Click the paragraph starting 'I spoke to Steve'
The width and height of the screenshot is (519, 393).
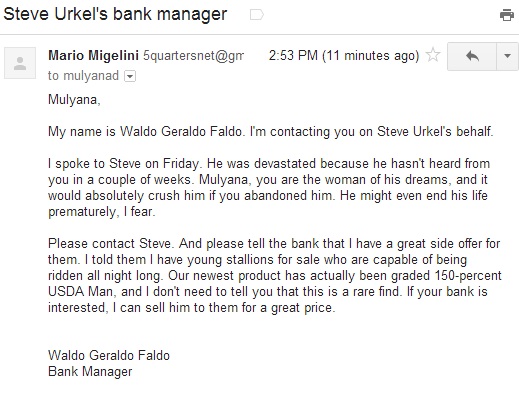(269, 188)
